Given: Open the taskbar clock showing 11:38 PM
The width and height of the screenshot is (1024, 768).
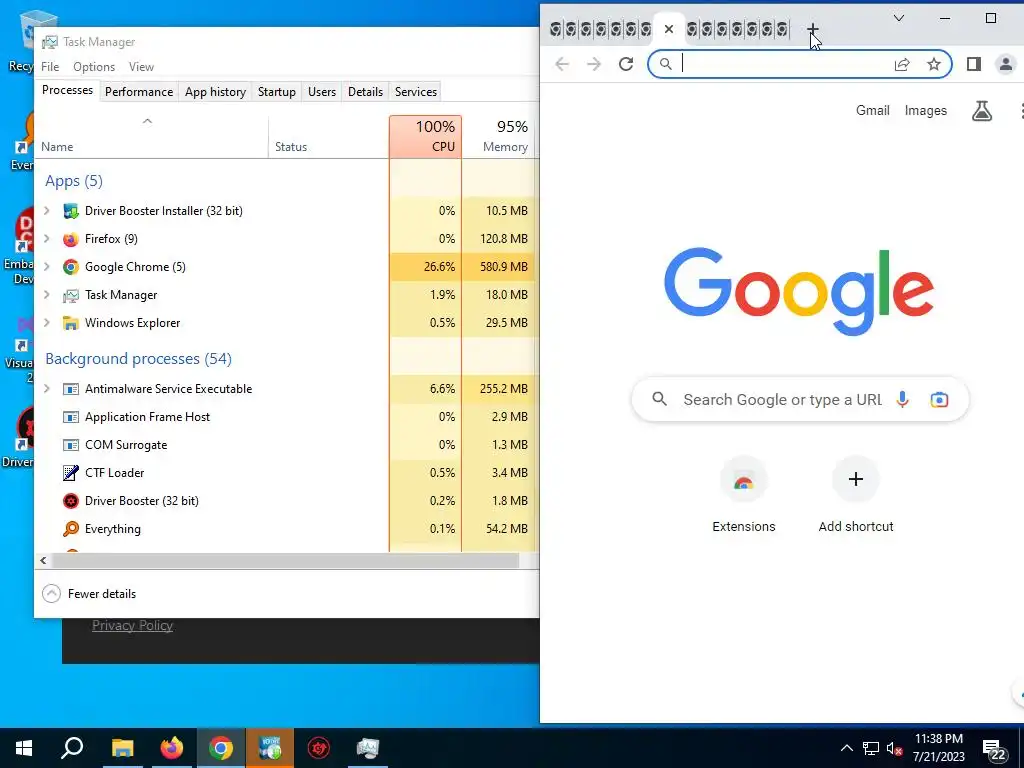Looking at the screenshot, I should (938, 748).
